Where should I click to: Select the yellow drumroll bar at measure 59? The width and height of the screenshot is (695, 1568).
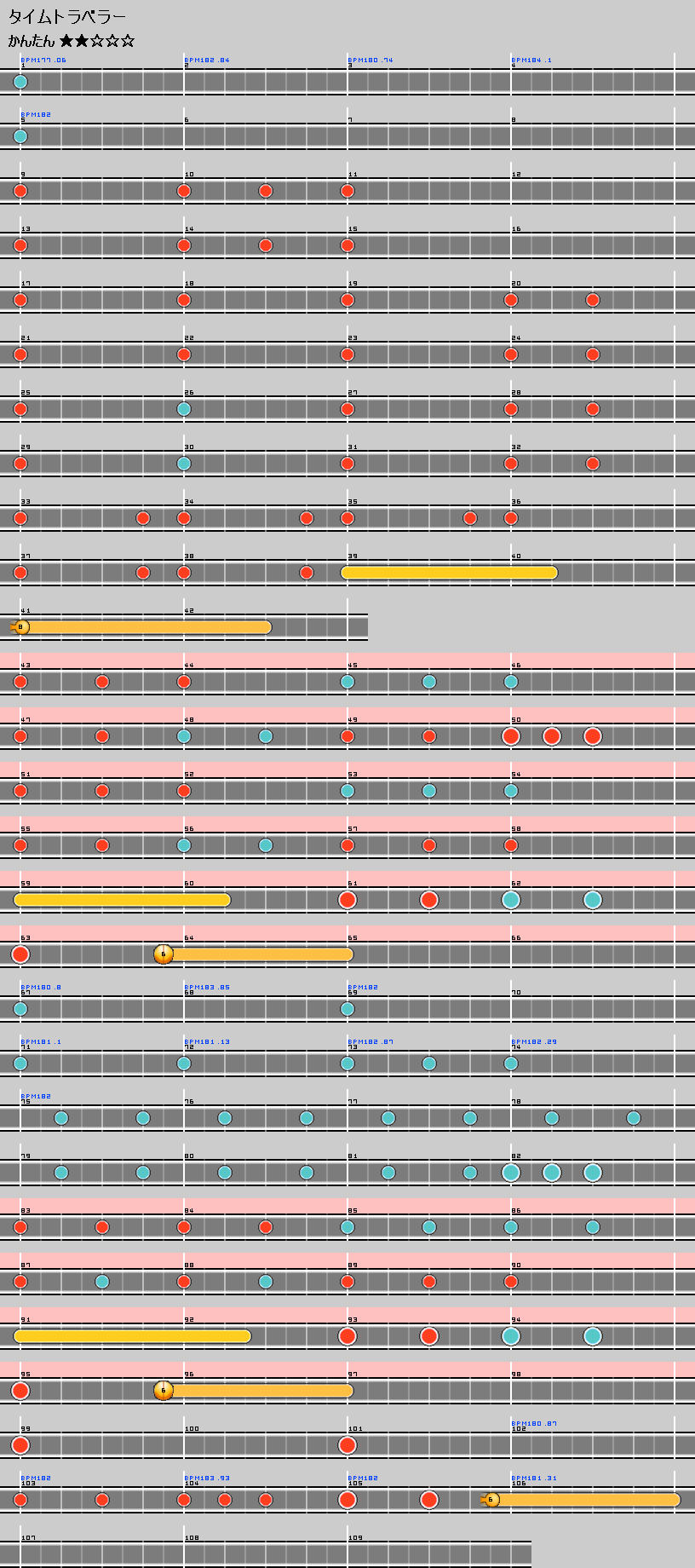122,900
